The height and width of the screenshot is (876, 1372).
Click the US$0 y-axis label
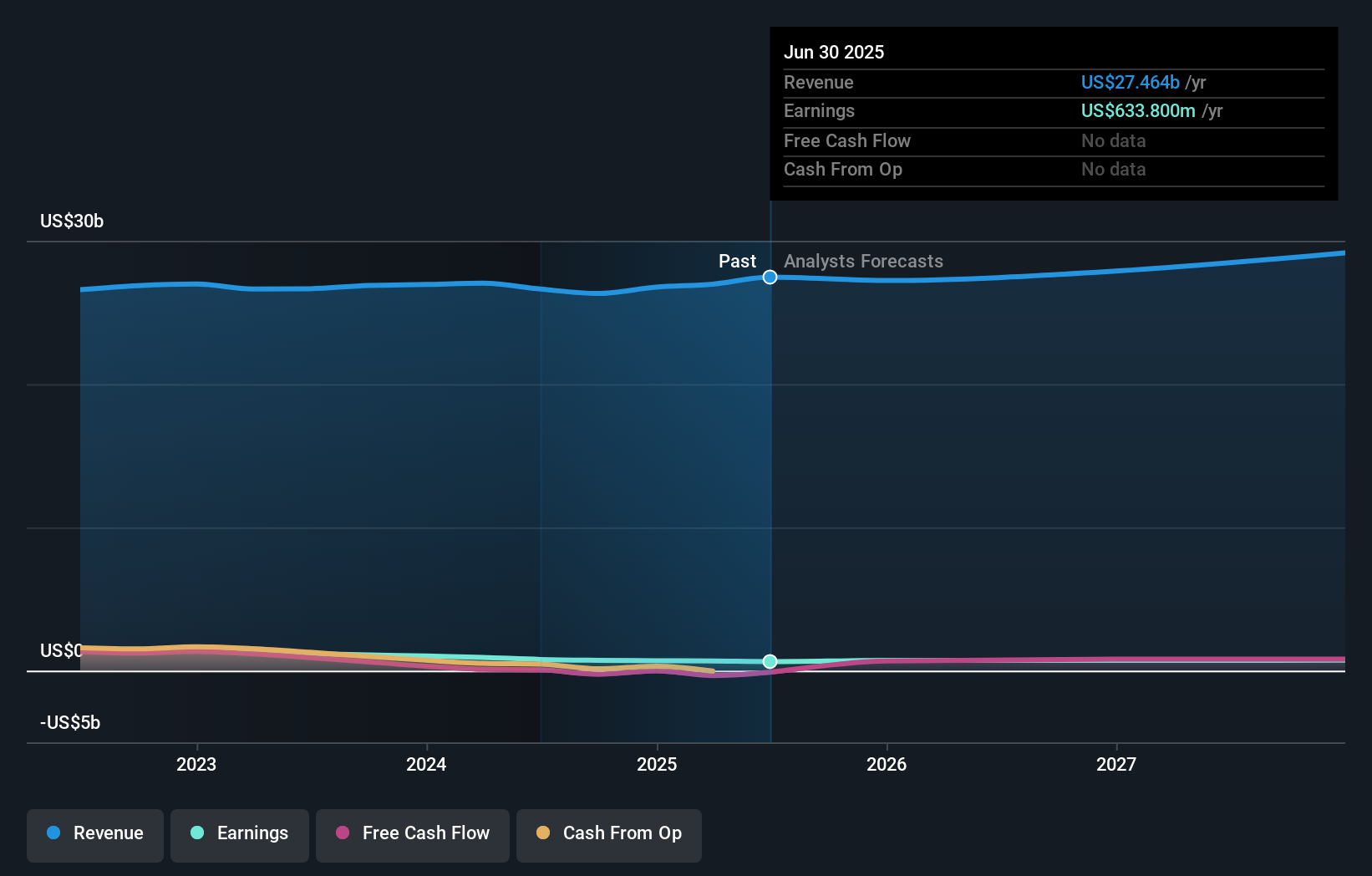[61, 650]
